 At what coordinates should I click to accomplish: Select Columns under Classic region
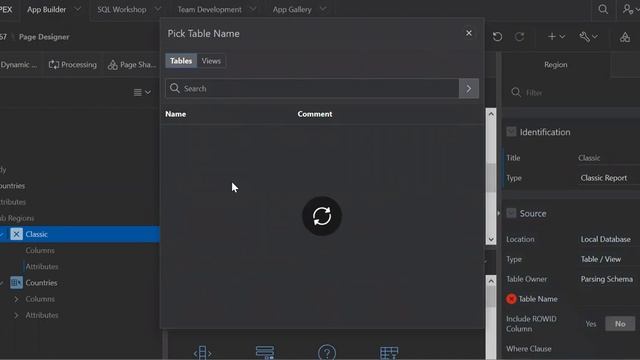[40, 251]
